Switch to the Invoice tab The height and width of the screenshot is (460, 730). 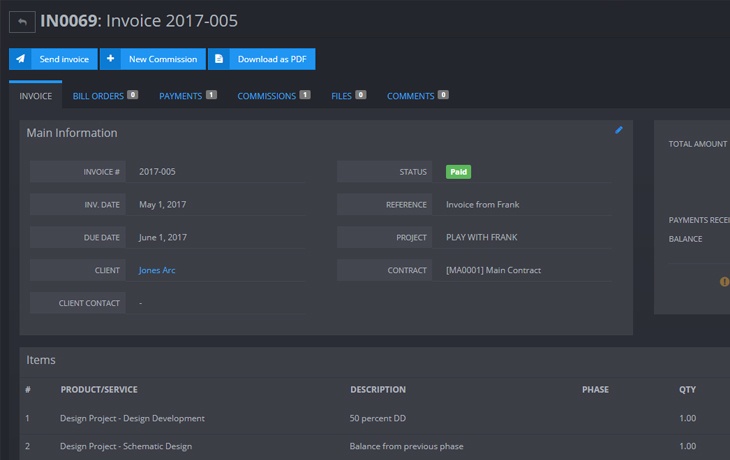(35, 96)
